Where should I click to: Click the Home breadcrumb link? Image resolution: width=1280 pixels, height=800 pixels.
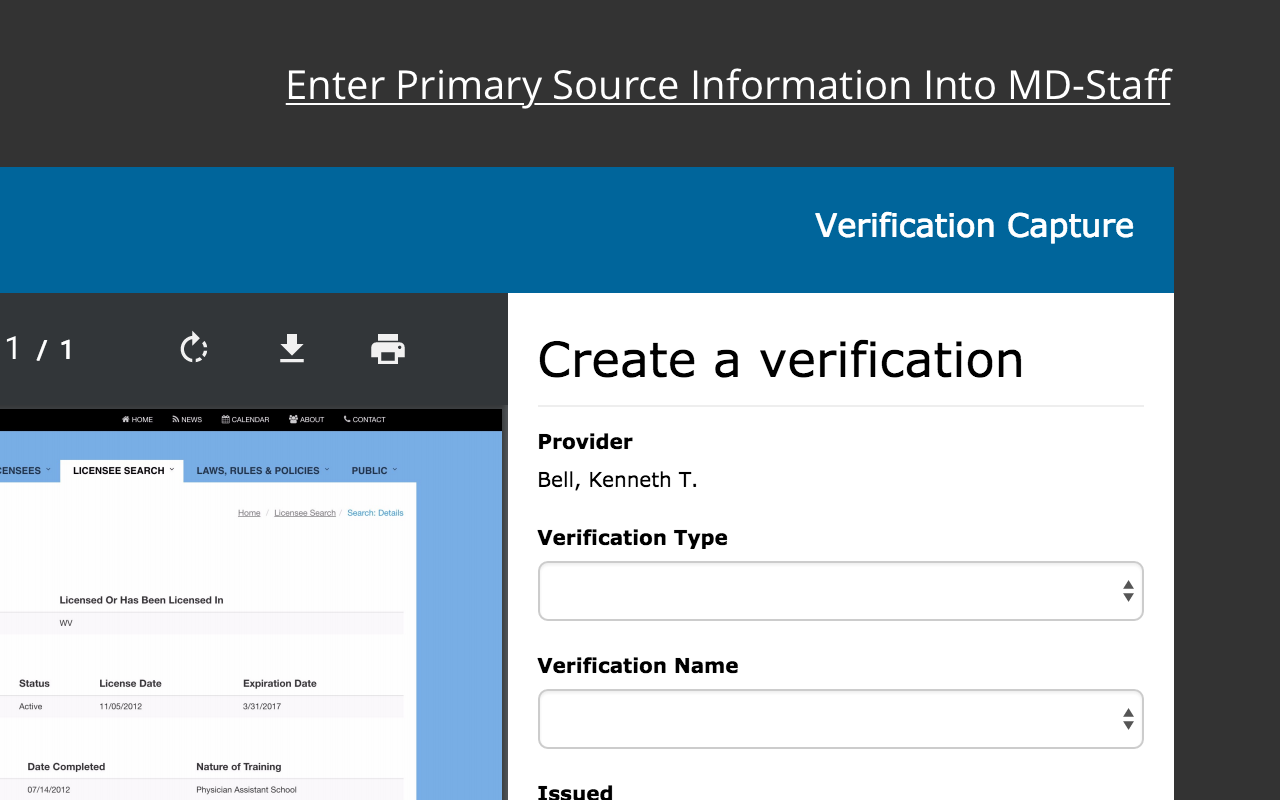click(x=248, y=512)
